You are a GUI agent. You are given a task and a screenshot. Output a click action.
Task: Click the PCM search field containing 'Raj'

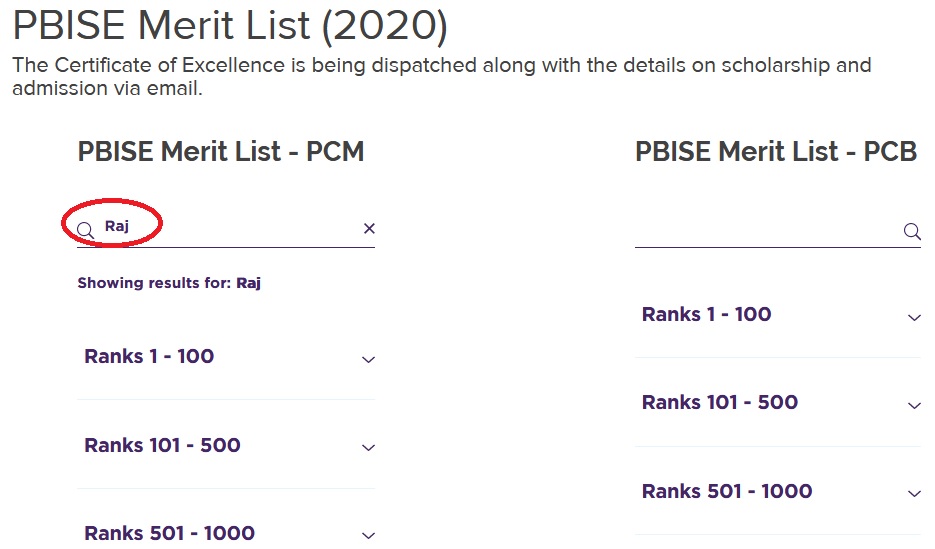coord(230,228)
